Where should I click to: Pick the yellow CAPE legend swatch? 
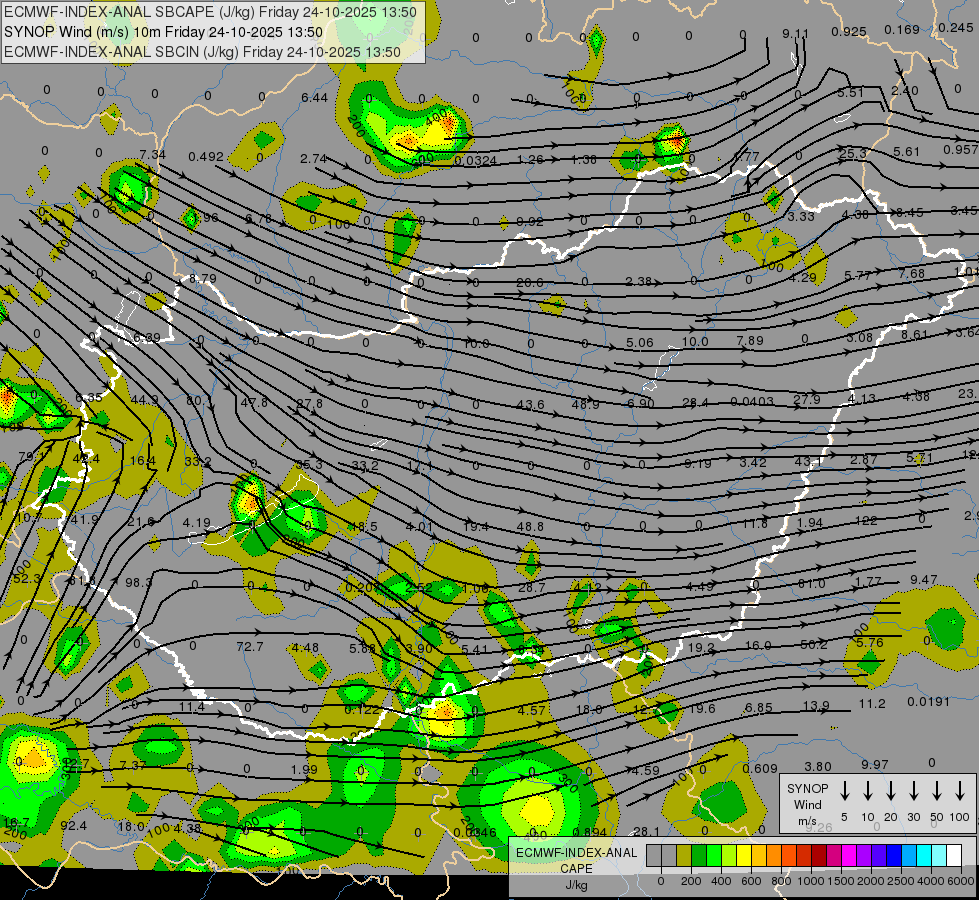click(x=744, y=855)
